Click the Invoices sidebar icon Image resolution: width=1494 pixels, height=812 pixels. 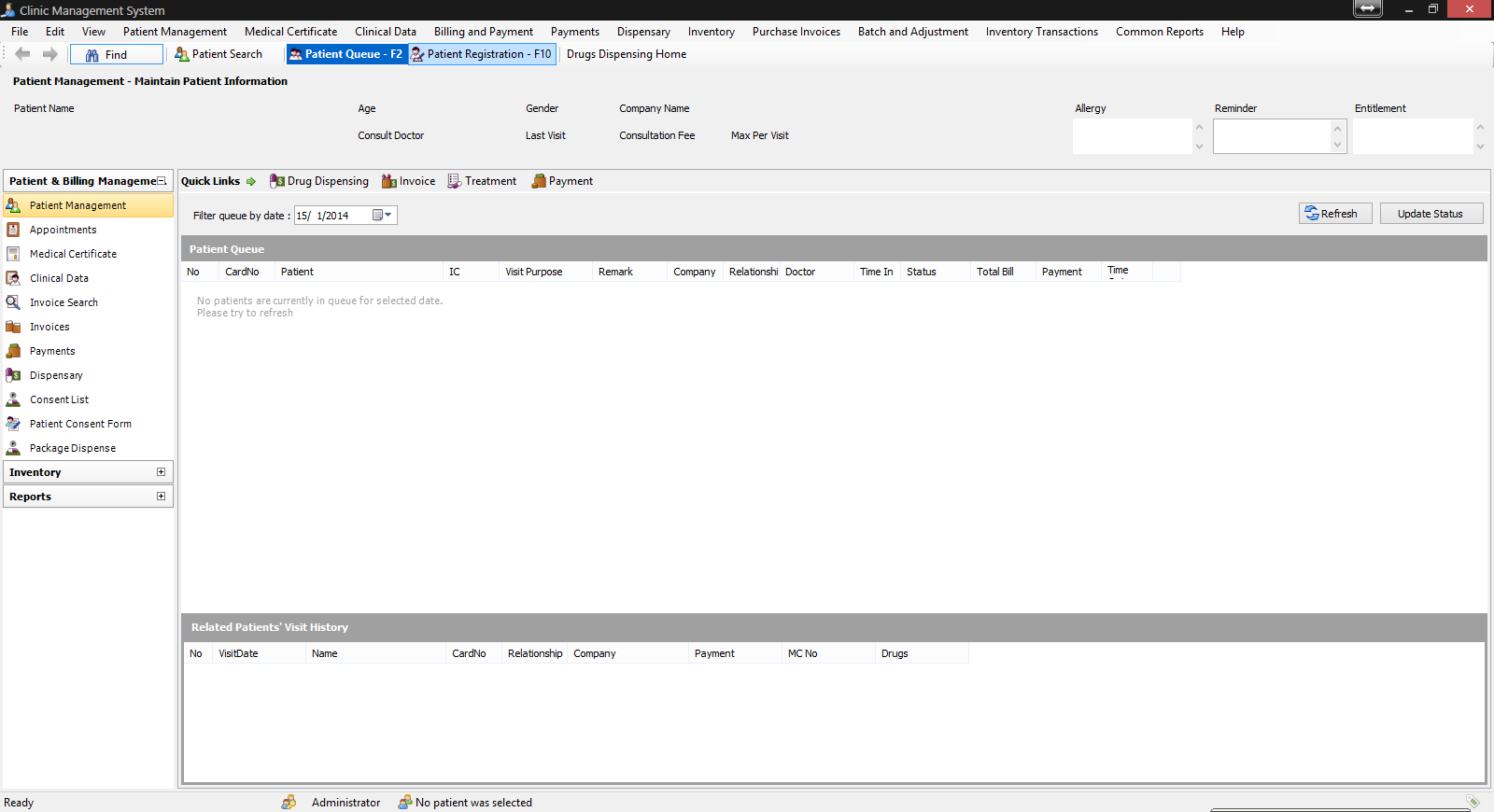pos(13,327)
